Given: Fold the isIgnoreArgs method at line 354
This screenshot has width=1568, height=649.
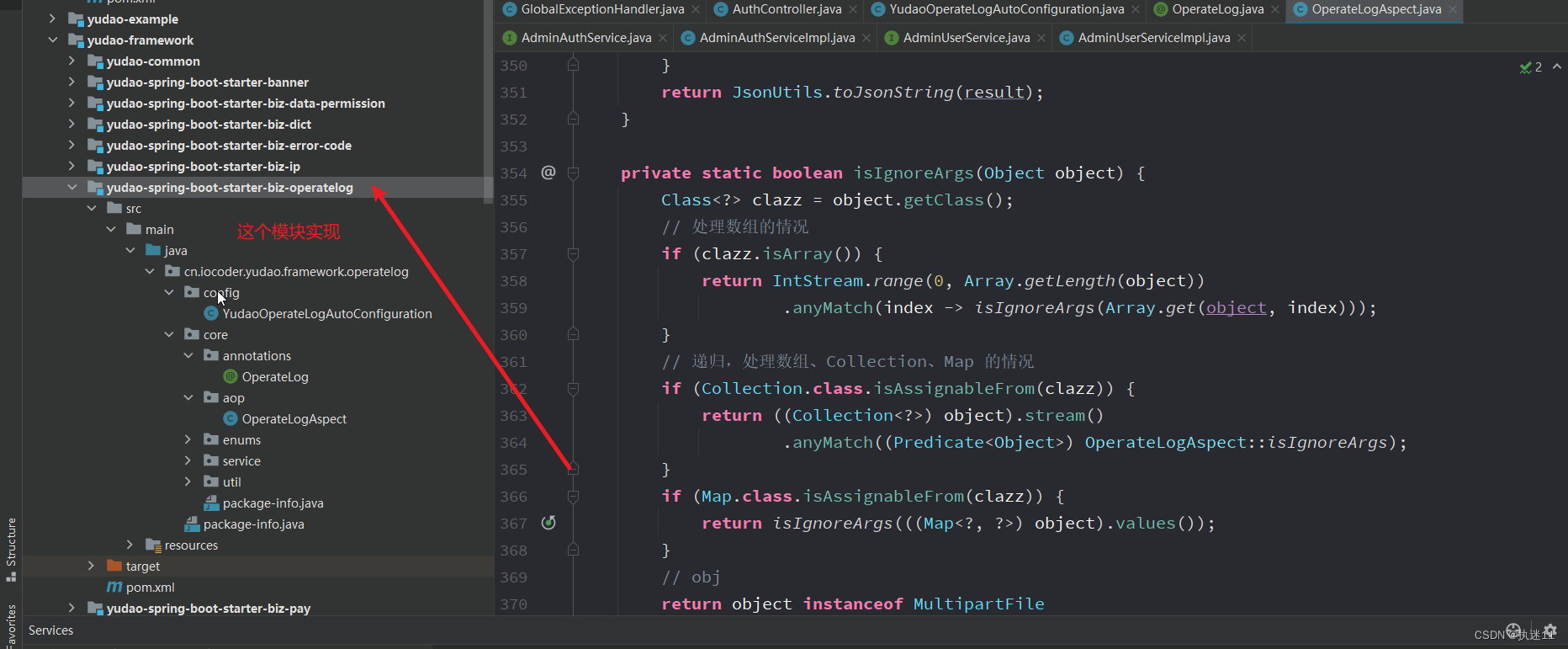Looking at the screenshot, I should point(573,173).
